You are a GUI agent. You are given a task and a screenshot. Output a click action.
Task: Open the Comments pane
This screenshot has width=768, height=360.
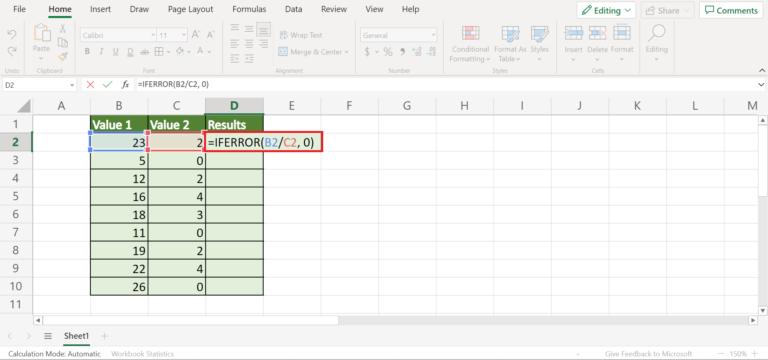pos(731,10)
